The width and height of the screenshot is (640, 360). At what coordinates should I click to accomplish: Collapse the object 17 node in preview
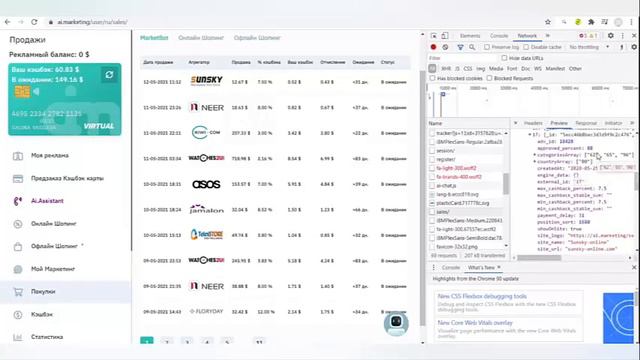(530, 134)
